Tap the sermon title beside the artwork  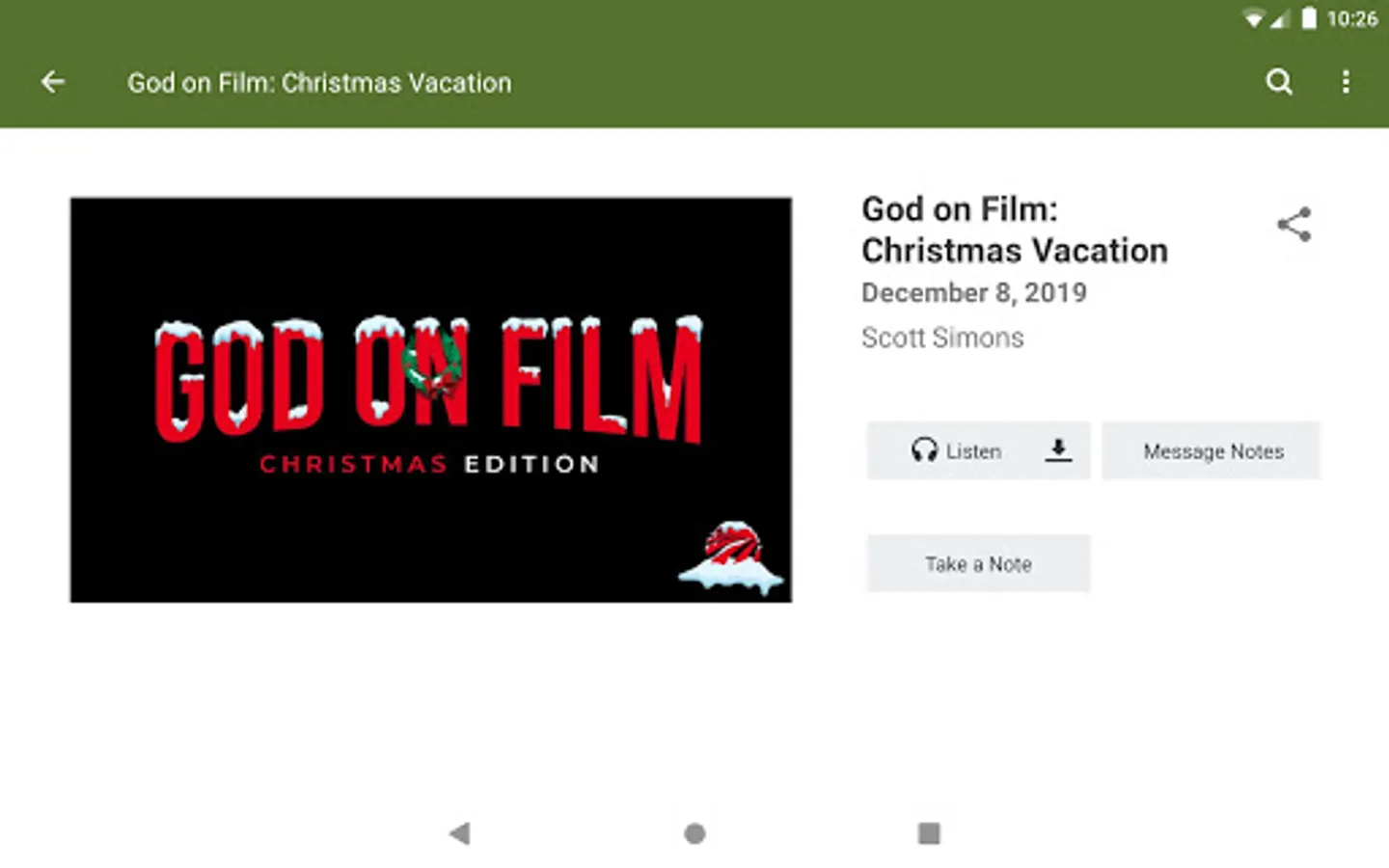pos(1014,230)
